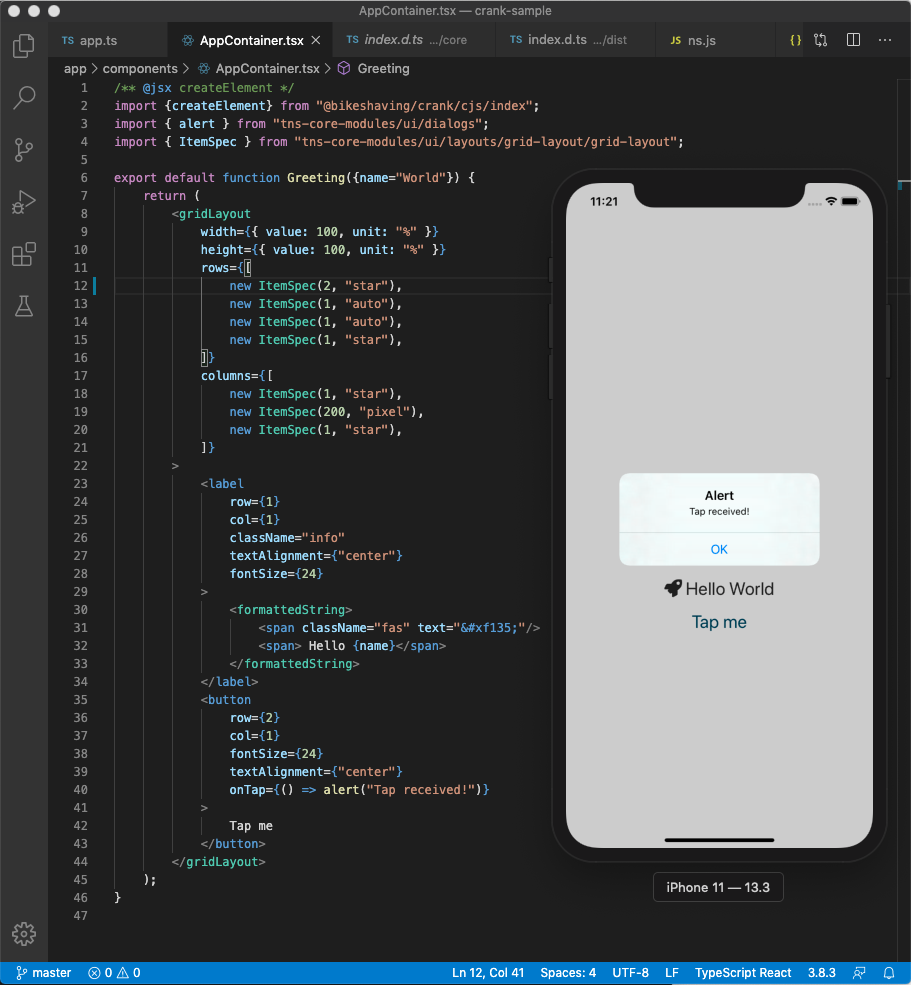
Task: Expand the Greeting breadcrumb symbol
Action: click(383, 68)
